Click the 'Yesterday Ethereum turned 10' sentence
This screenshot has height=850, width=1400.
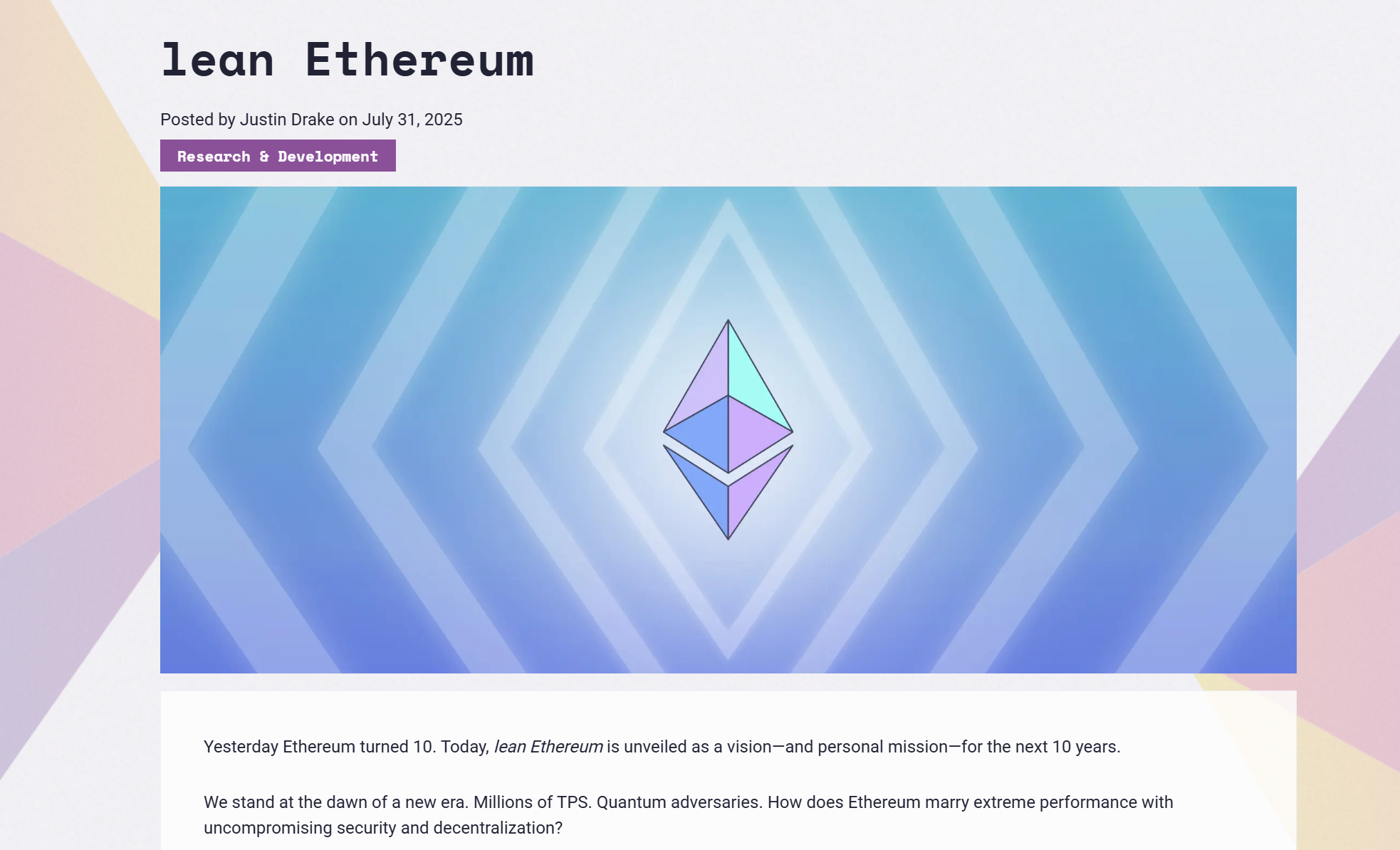coord(320,747)
